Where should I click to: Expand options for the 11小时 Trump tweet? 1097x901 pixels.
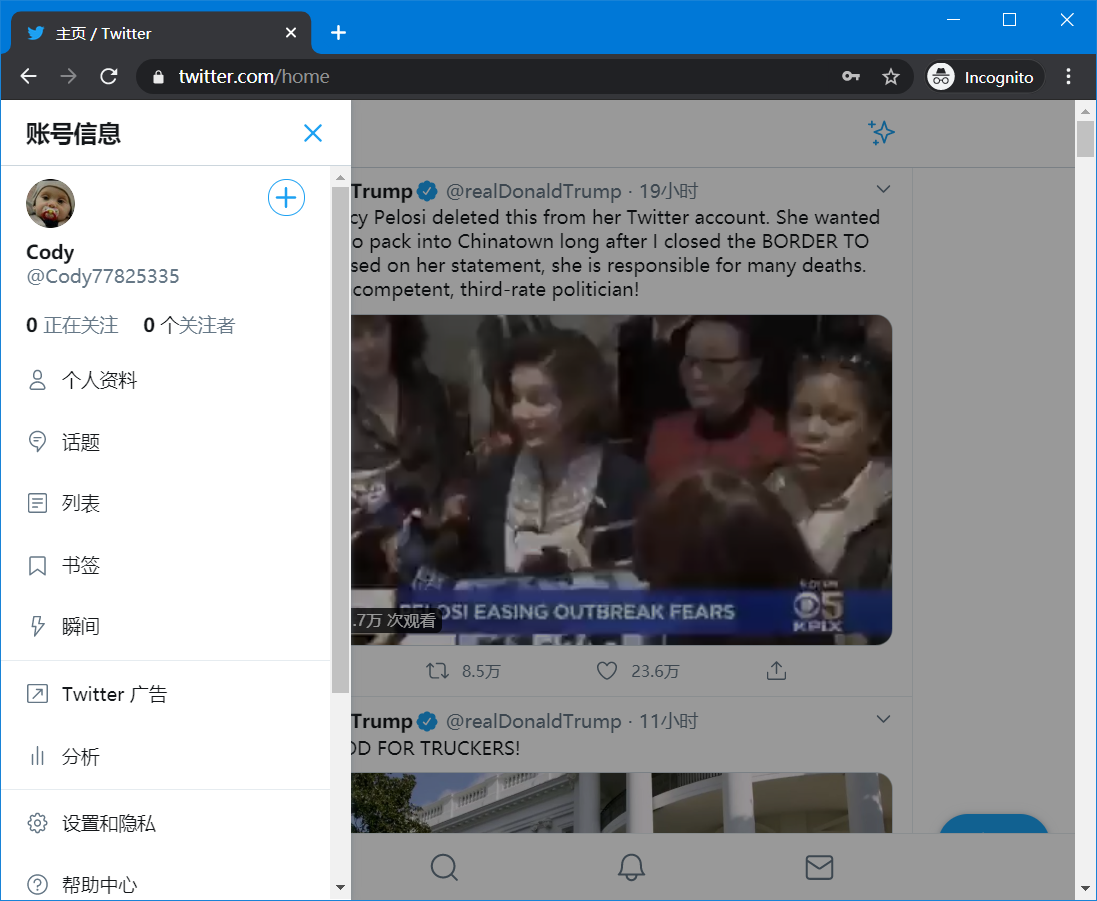(x=884, y=719)
